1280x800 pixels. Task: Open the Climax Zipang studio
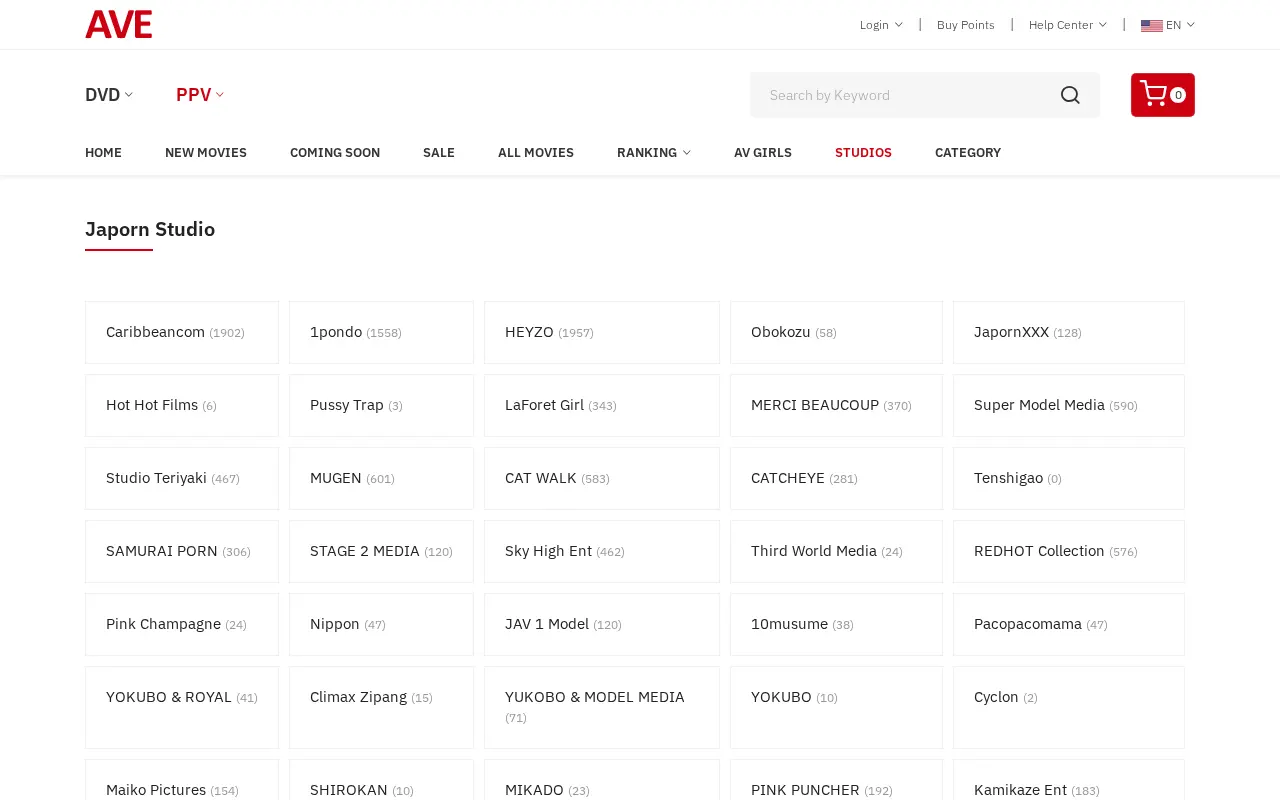[381, 707]
